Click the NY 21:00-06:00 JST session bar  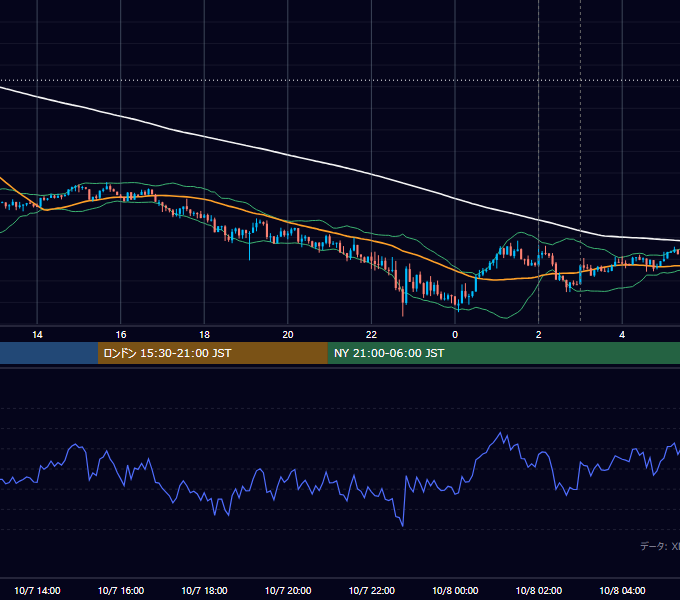click(503, 353)
